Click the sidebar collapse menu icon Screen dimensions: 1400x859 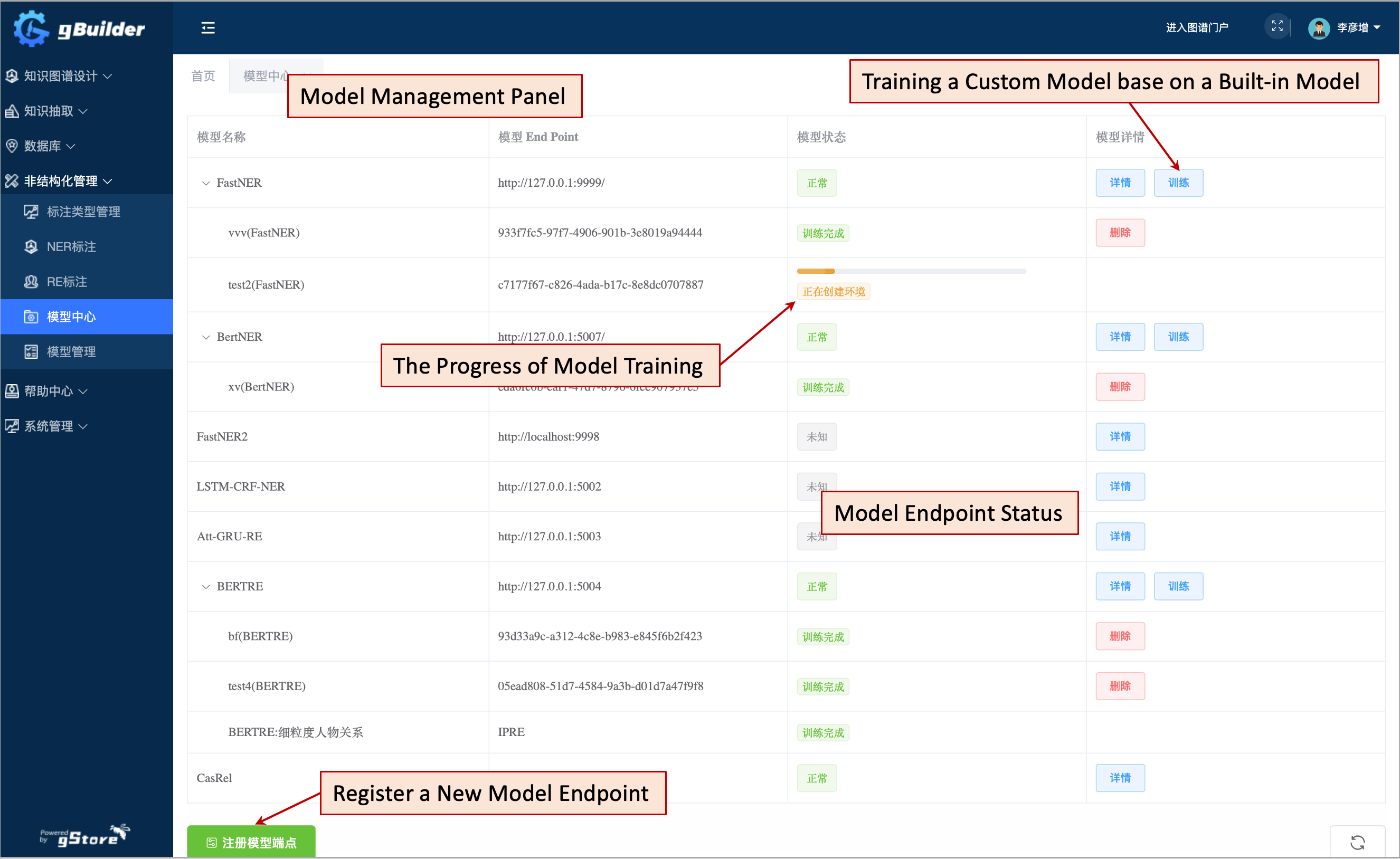(x=208, y=27)
